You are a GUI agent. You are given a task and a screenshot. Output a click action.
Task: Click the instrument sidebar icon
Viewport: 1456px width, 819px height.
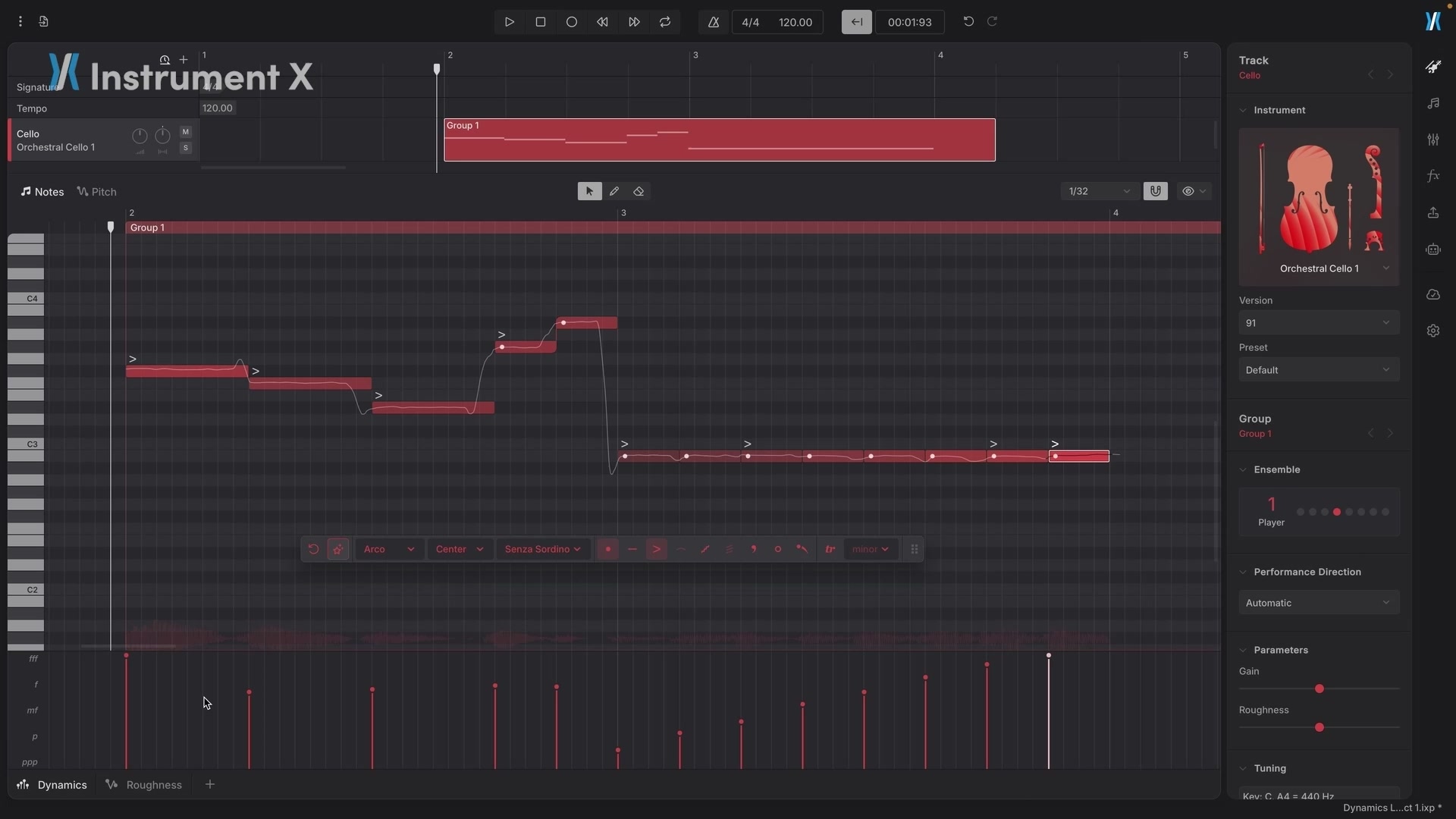(x=1433, y=67)
